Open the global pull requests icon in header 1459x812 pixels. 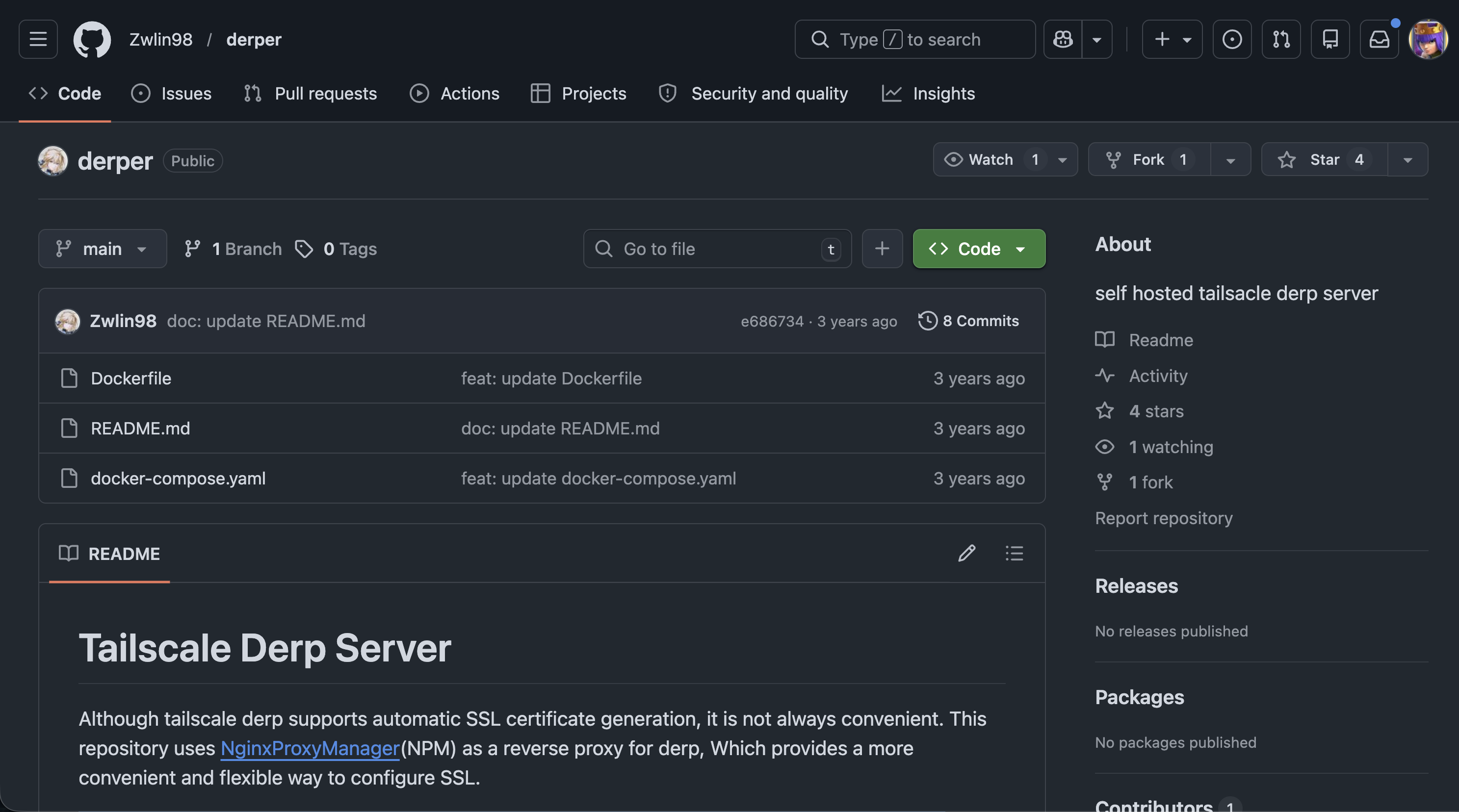click(1280, 39)
